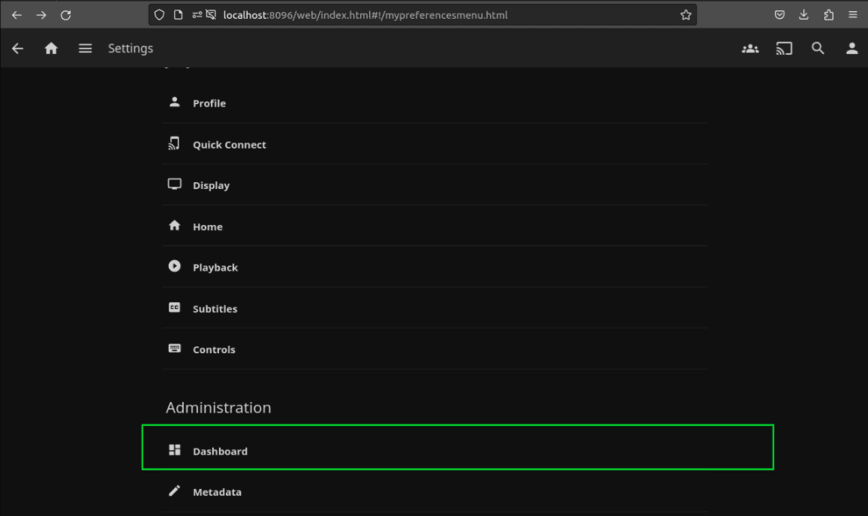Open the Quick Connect settings entry

coord(435,144)
